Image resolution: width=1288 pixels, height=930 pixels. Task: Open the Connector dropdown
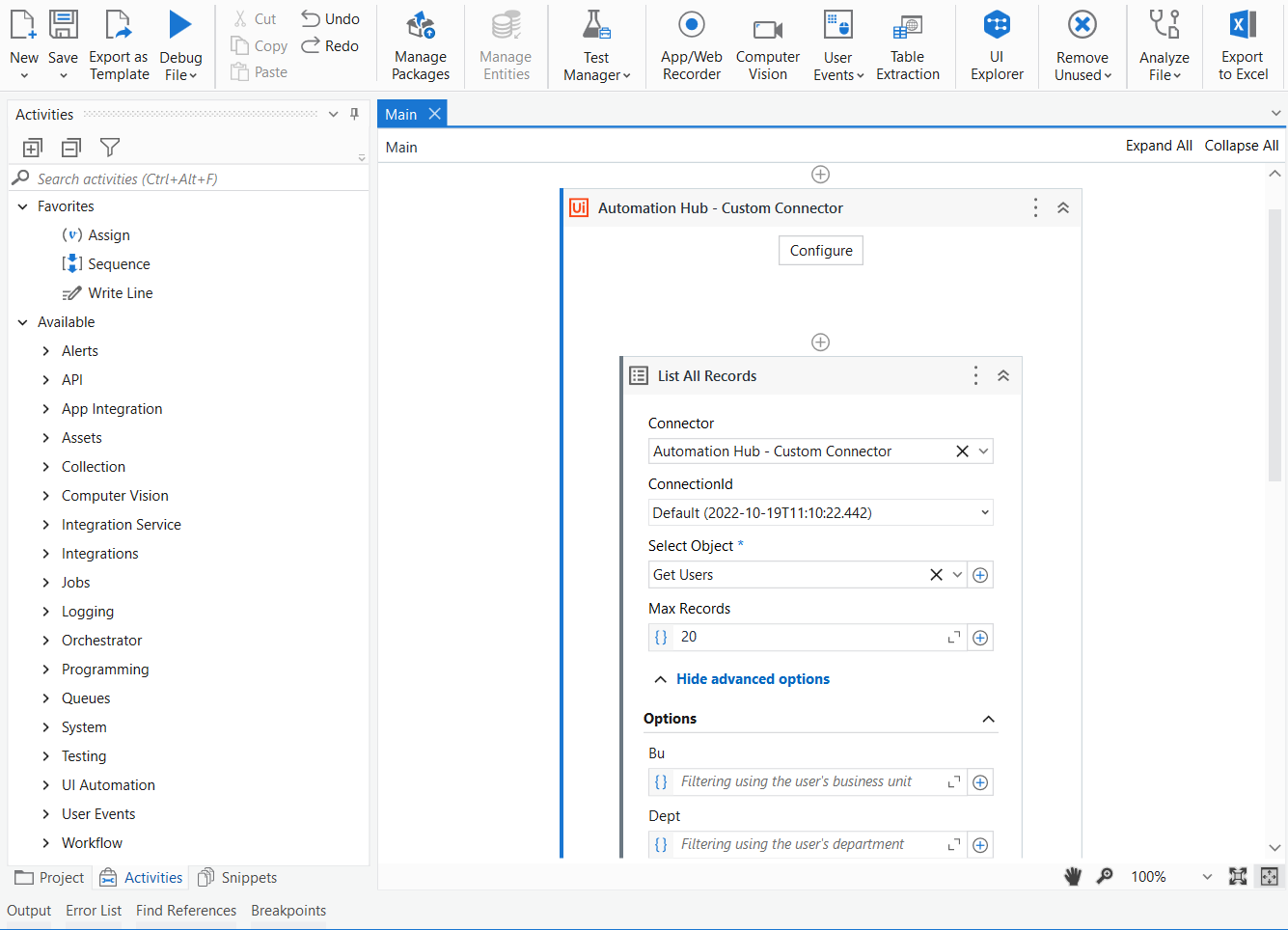[983, 451]
